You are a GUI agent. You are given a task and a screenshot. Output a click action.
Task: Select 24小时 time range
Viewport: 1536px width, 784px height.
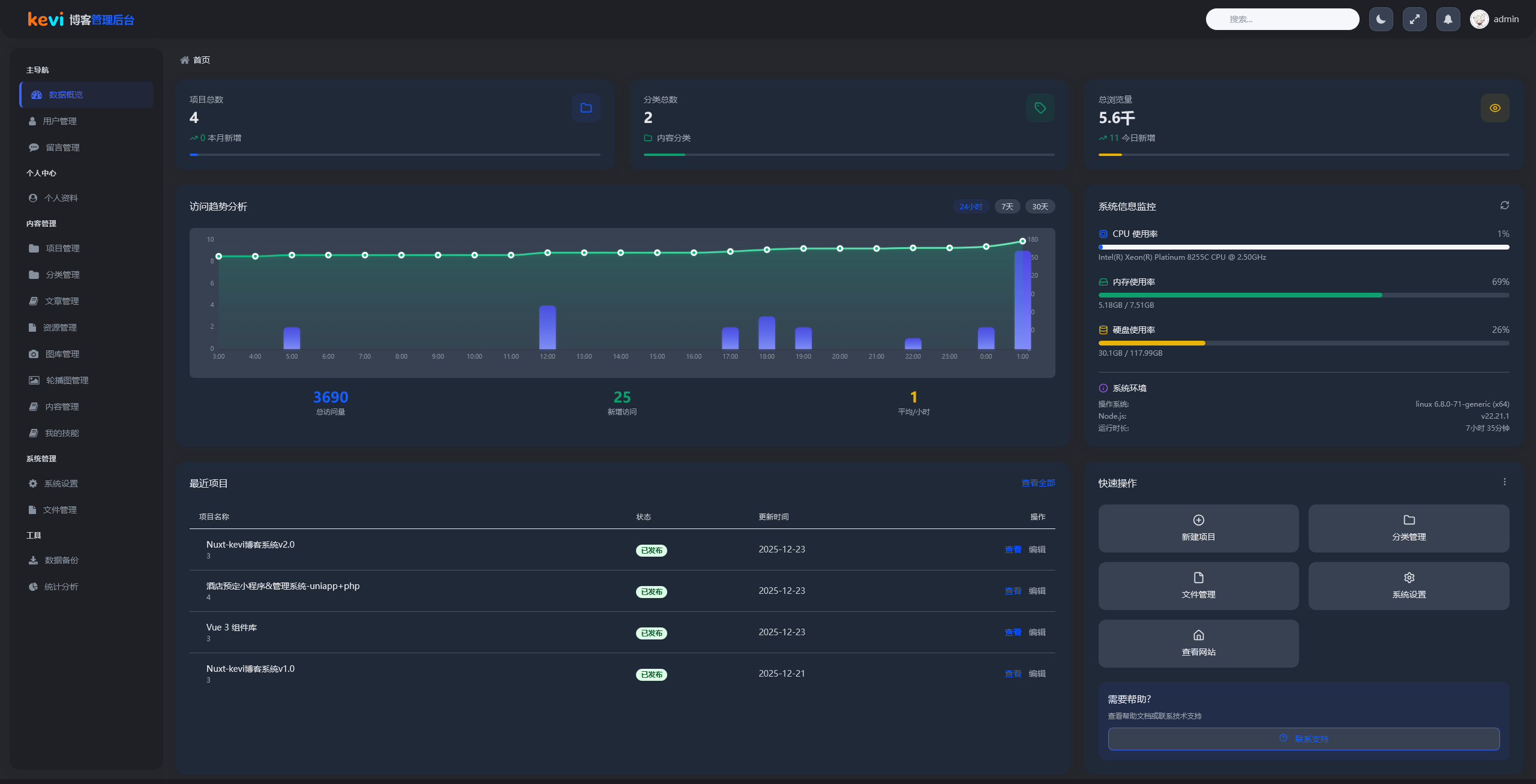(x=970, y=206)
